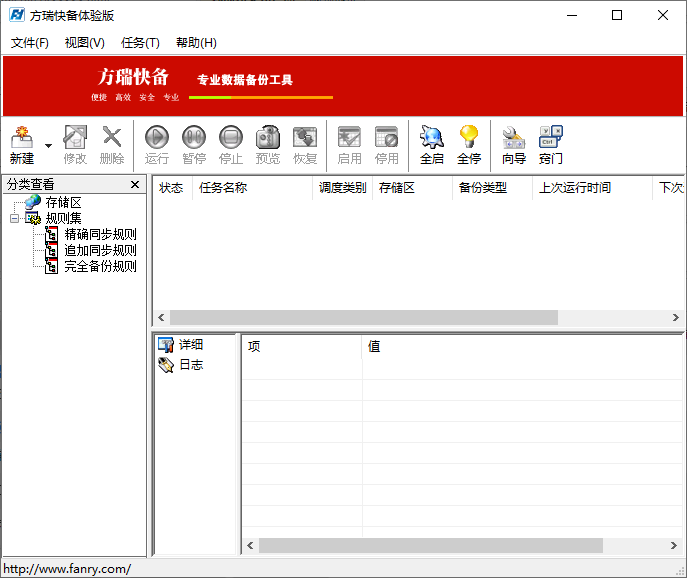Click the 方瑞快备 red banner logo
This screenshot has height=578, width=687.
pyautogui.click(x=133, y=77)
